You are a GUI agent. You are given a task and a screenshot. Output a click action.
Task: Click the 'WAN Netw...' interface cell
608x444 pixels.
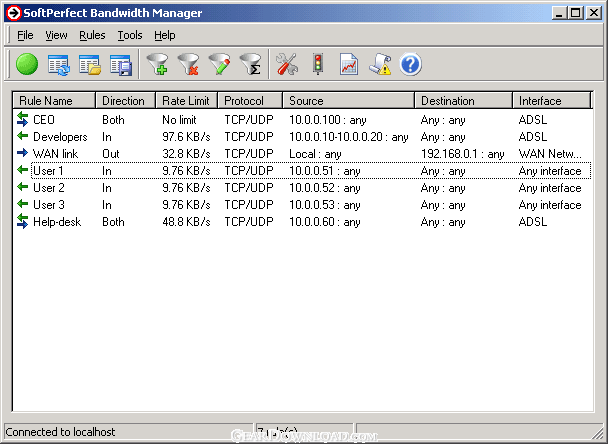(x=550, y=154)
